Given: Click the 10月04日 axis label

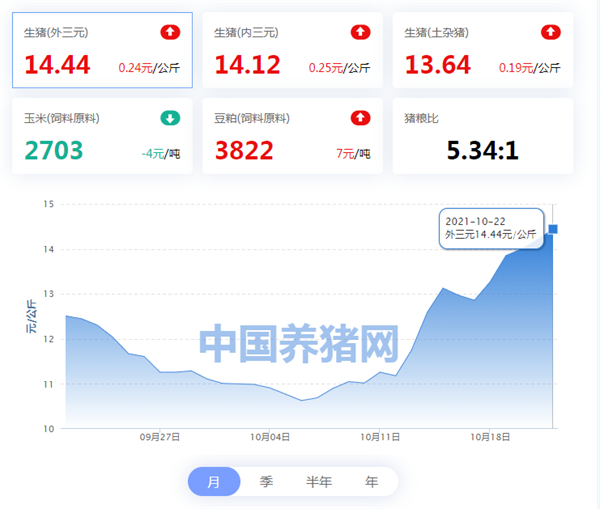Looking at the screenshot, I should 270,437.
